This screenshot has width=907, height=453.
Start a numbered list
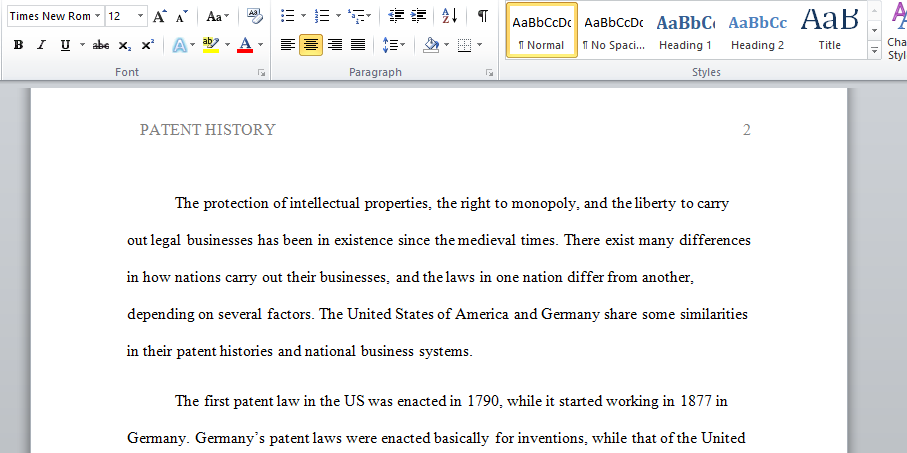coord(322,16)
